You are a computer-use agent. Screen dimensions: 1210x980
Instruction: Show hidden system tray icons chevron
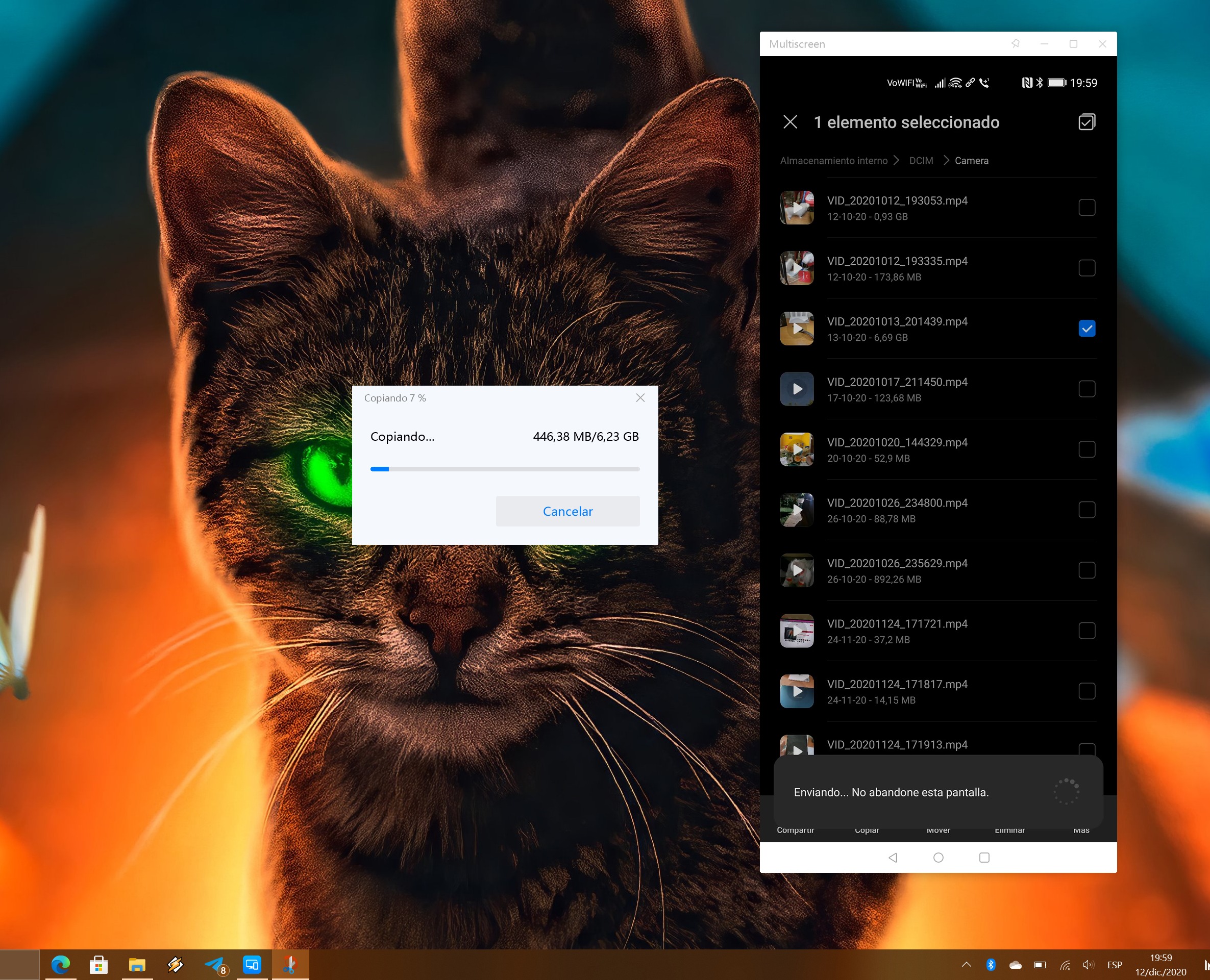[x=966, y=965]
